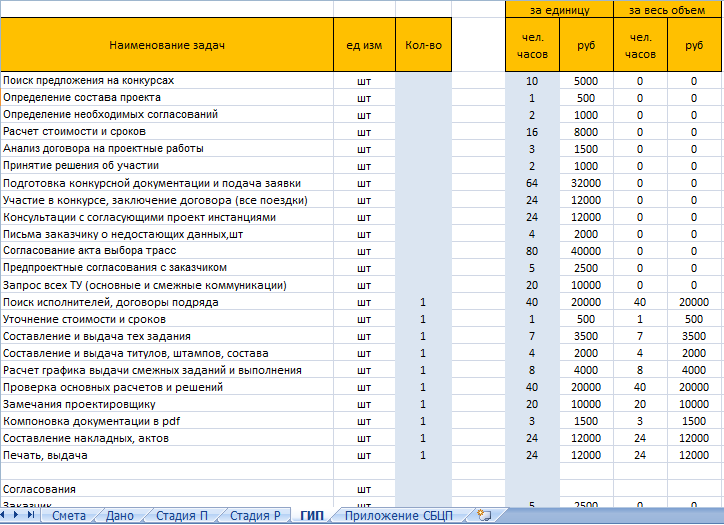Click the previous sheet navigation arrow

(x=3, y=514)
